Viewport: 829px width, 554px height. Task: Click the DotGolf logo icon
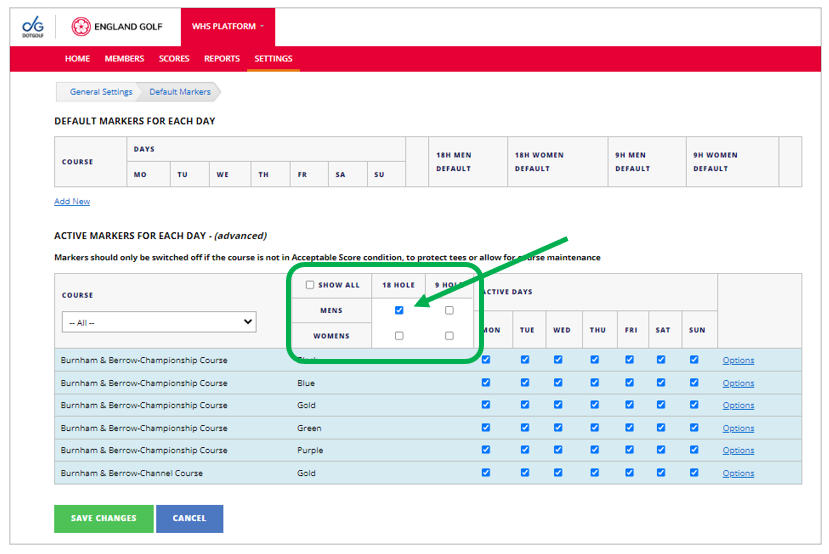32,27
